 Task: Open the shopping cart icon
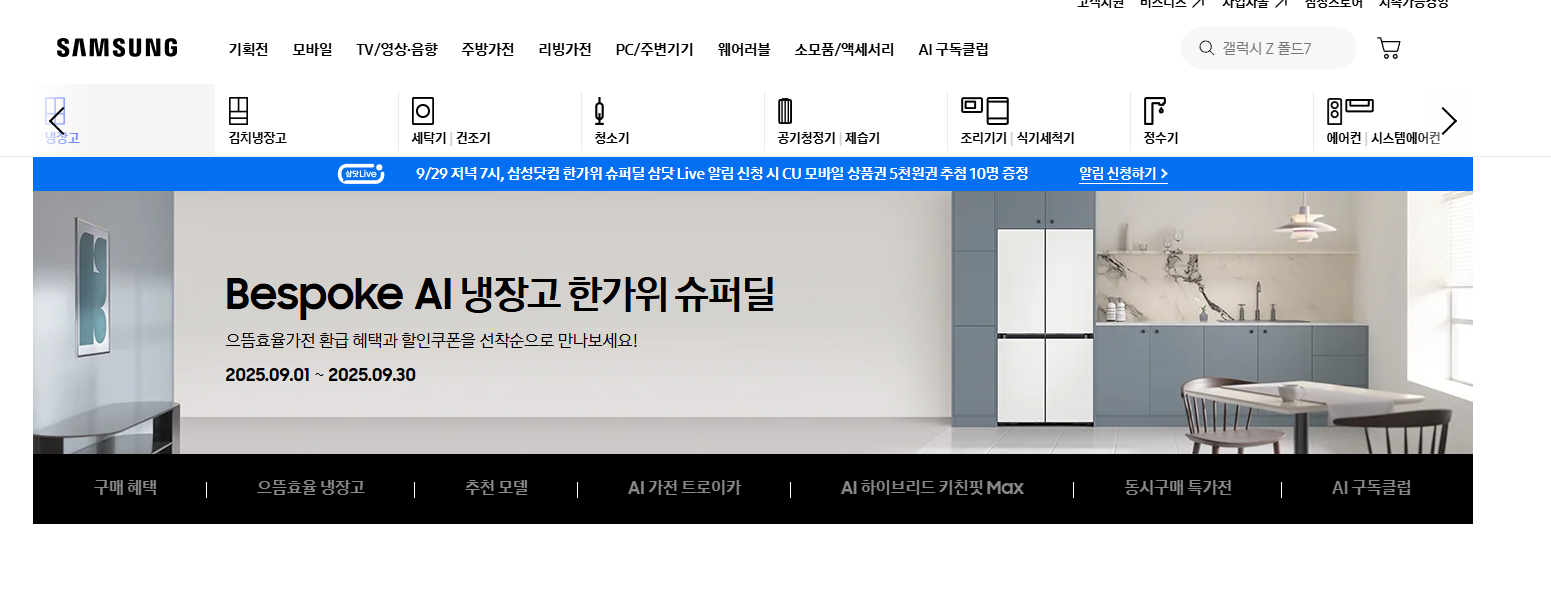coord(1388,48)
